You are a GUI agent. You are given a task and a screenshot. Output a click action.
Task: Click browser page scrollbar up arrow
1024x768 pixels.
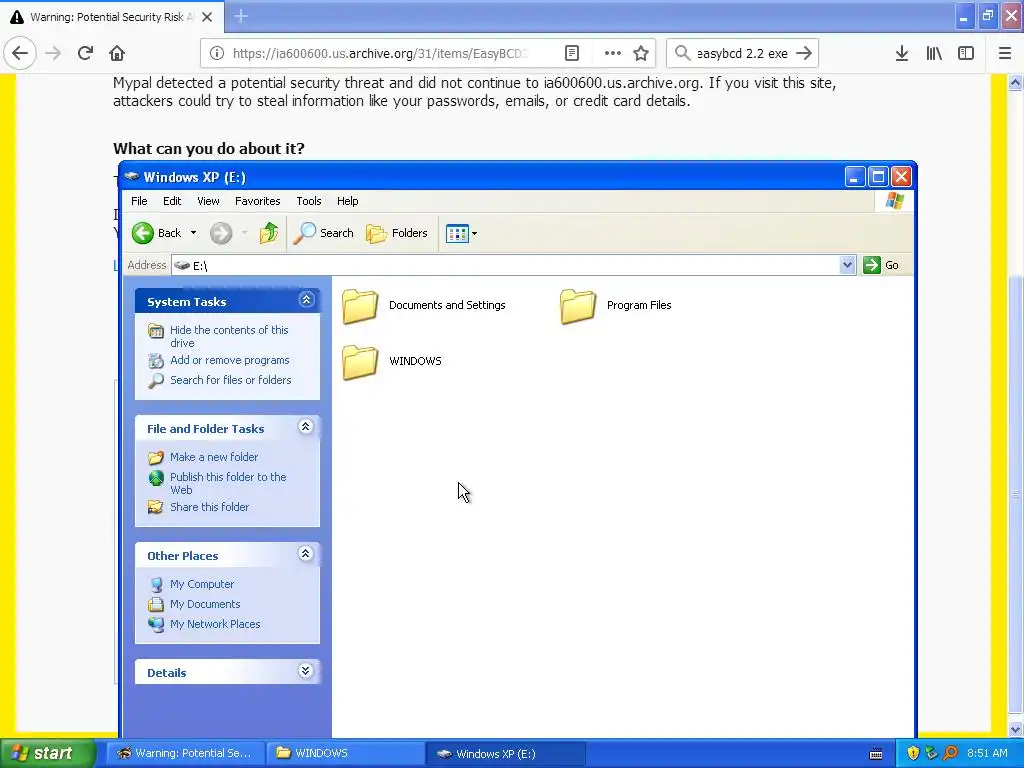coord(1015,82)
